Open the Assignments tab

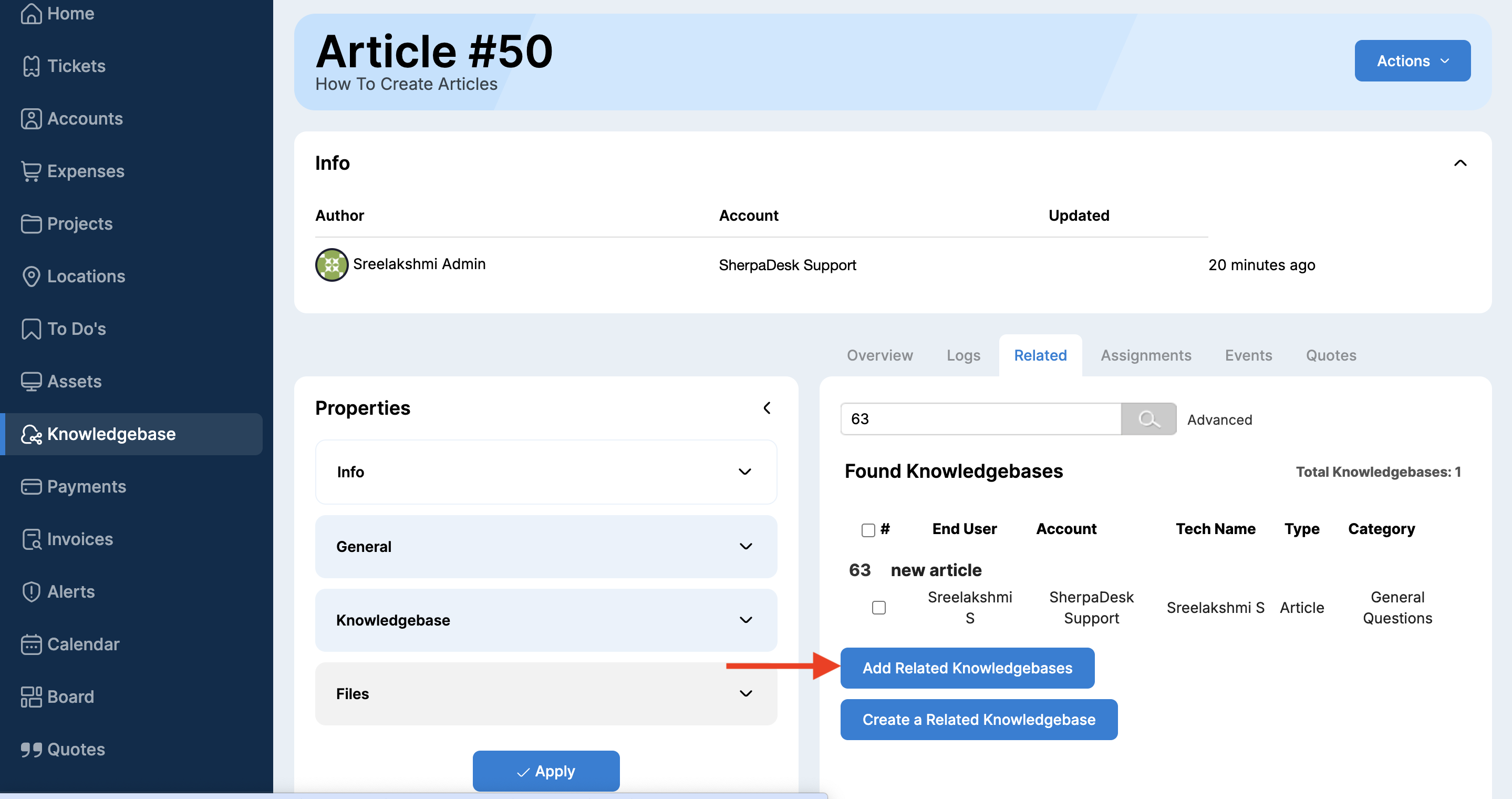click(x=1145, y=355)
